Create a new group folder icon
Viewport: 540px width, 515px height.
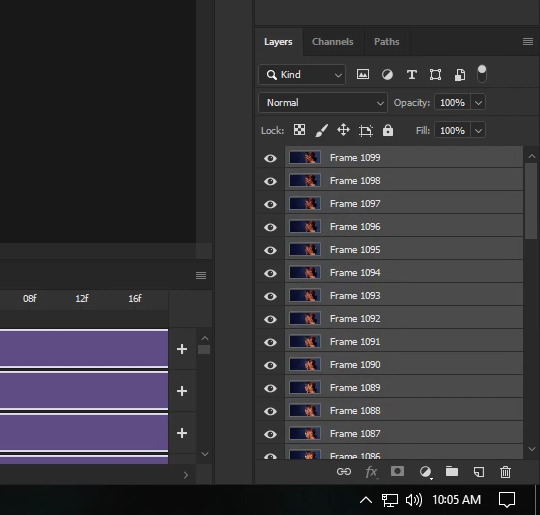(451, 471)
